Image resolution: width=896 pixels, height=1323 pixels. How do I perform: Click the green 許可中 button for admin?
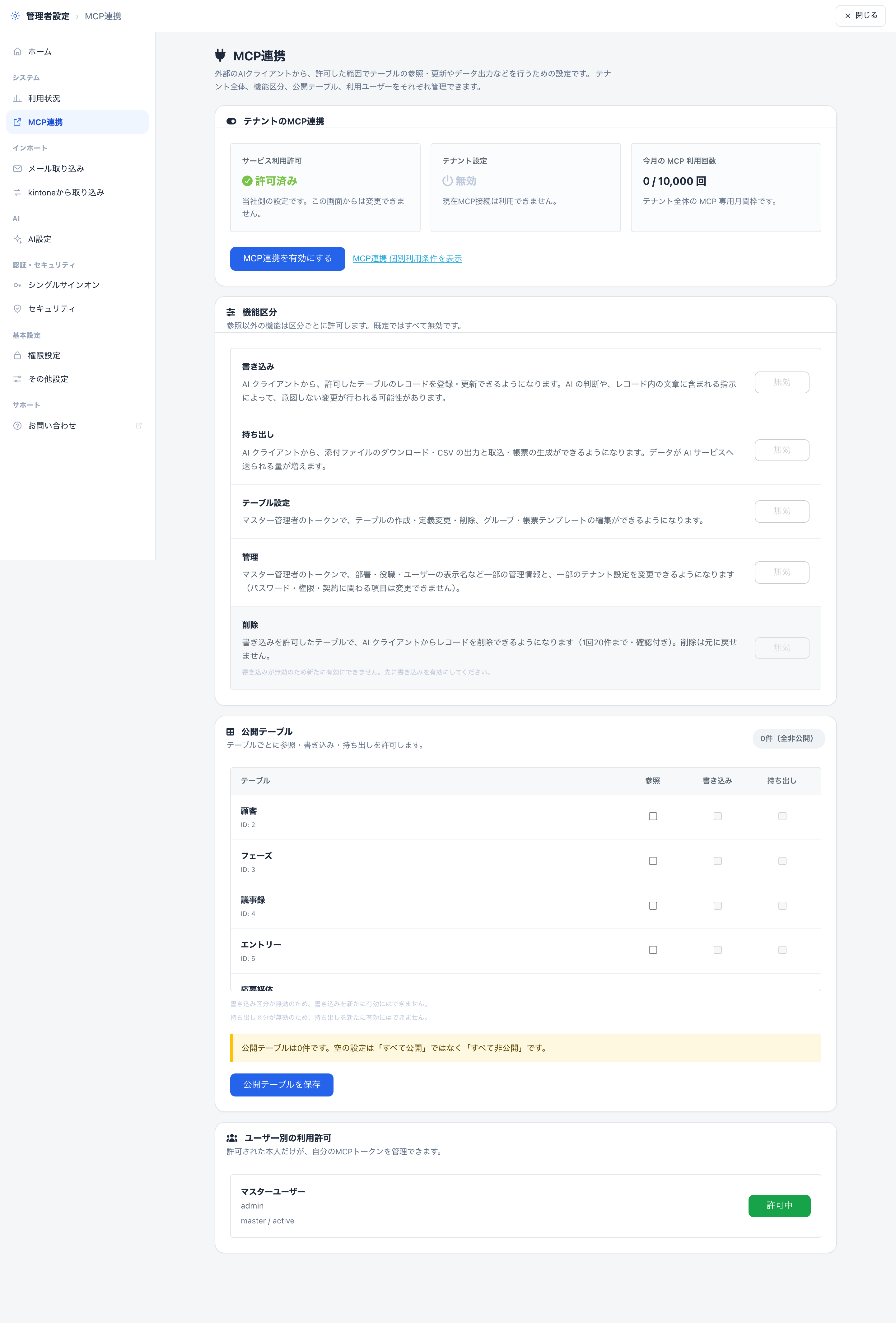pyautogui.click(x=779, y=1206)
